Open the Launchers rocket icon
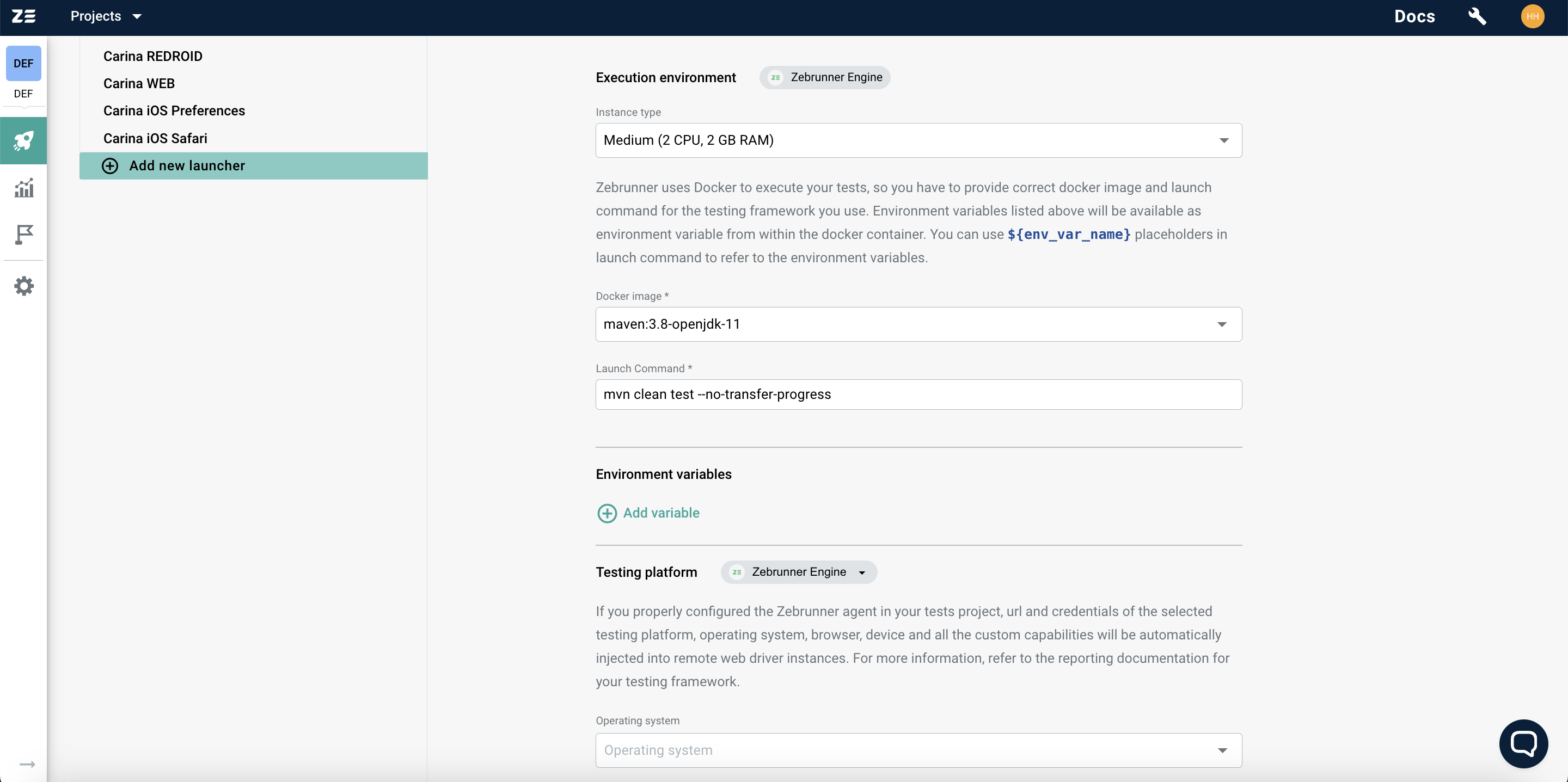This screenshot has width=1568, height=782. [x=24, y=140]
